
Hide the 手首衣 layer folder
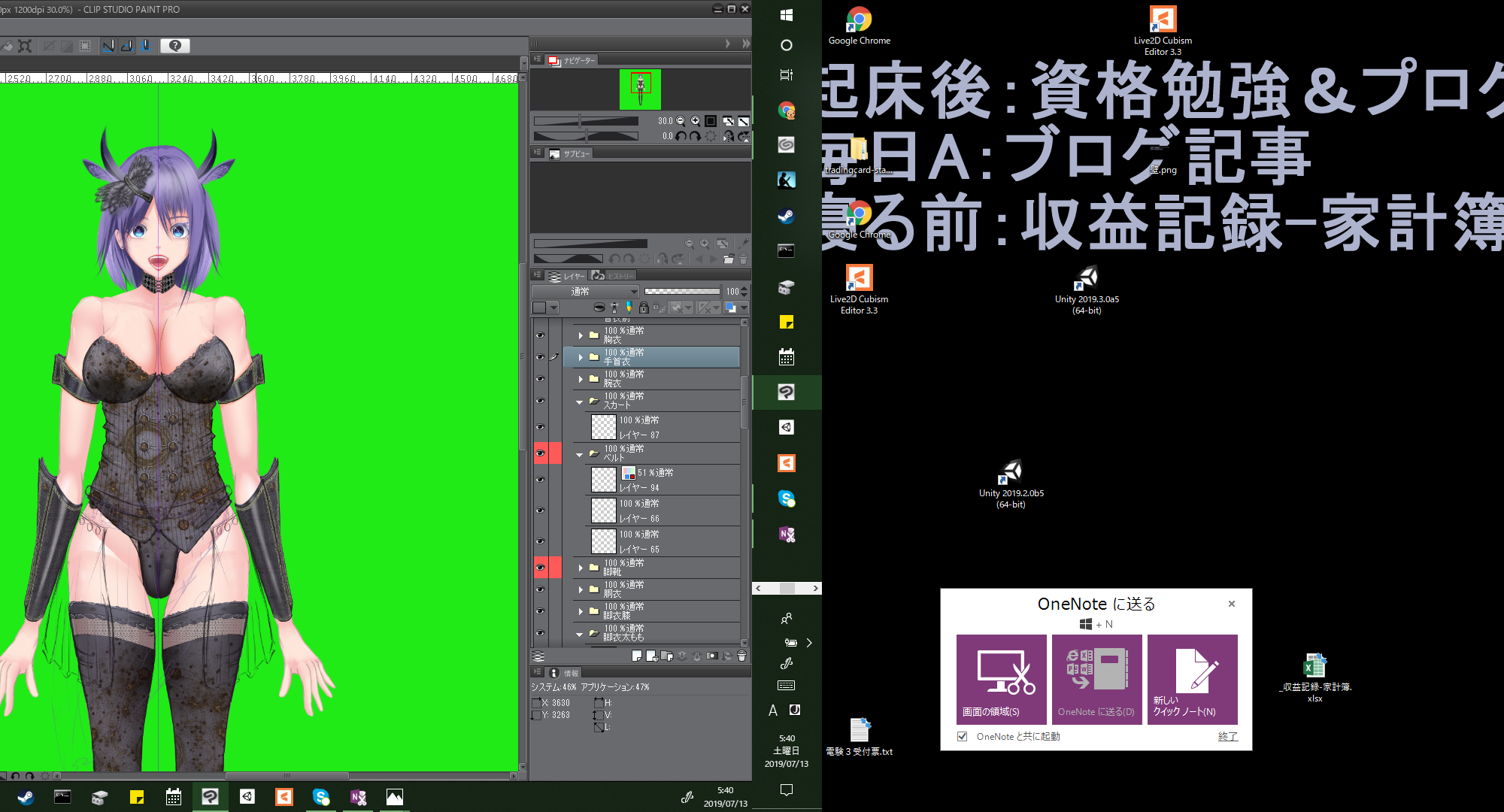point(540,357)
